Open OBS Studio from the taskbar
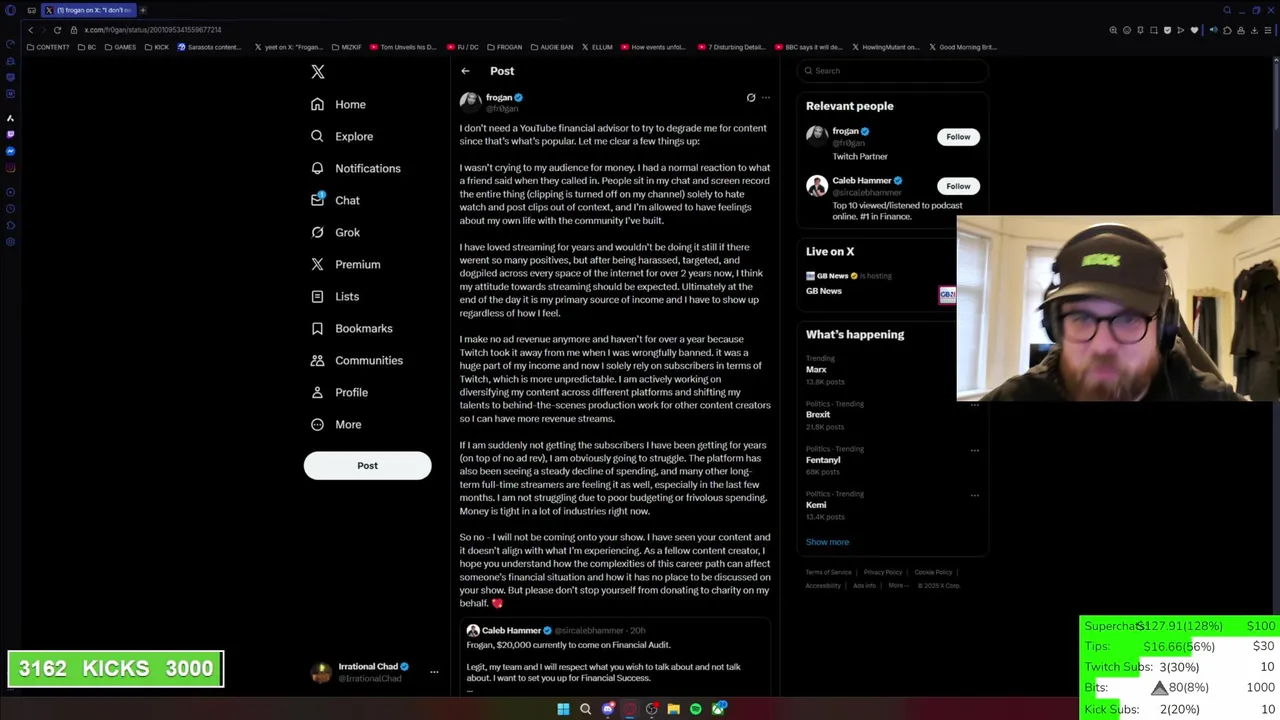 pyautogui.click(x=651, y=709)
